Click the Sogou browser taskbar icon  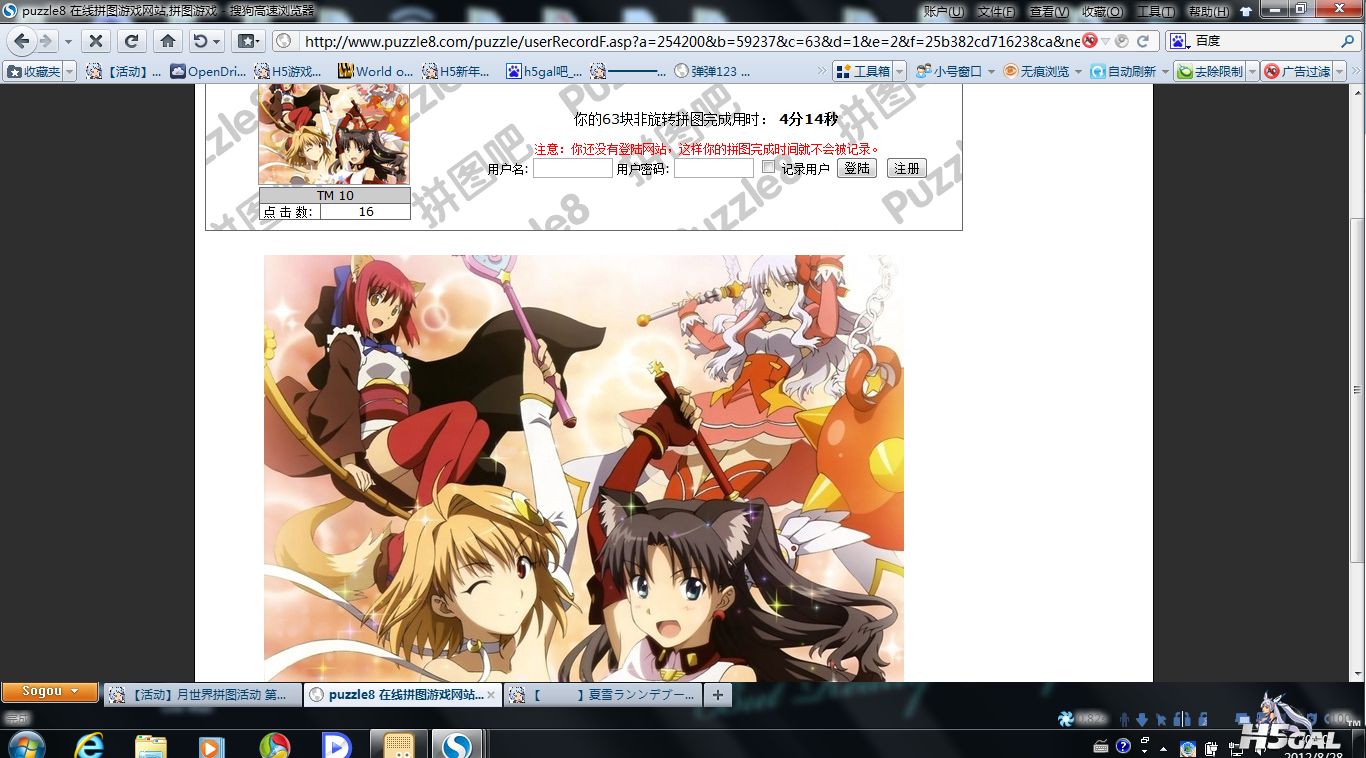coord(458,746)
